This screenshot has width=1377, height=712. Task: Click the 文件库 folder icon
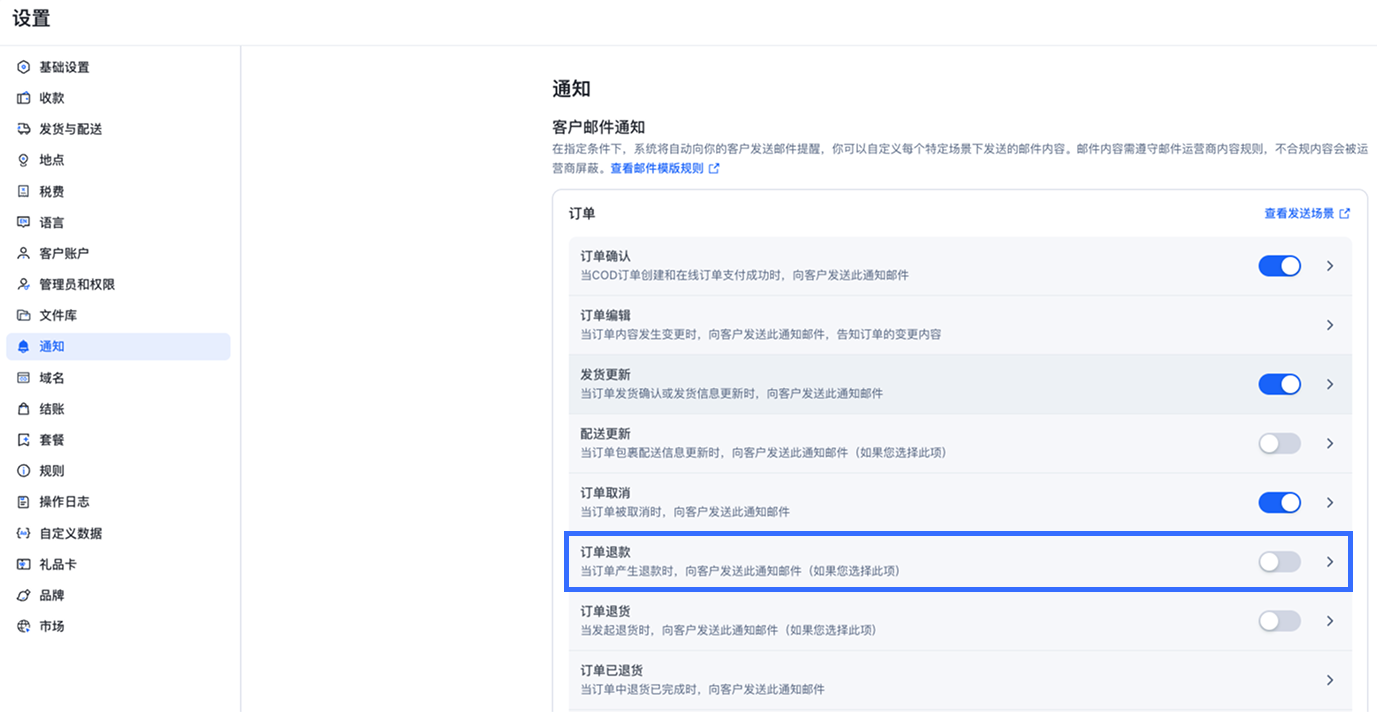coord(24,315)
